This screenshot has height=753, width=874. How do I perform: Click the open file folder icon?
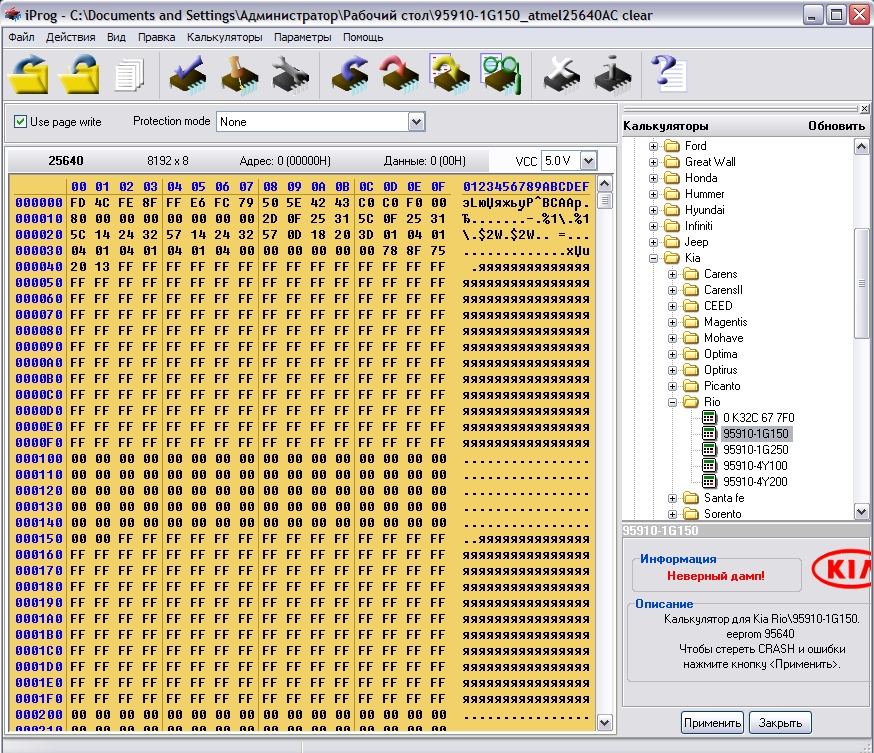pyautogui.click(x=28, y=75)
